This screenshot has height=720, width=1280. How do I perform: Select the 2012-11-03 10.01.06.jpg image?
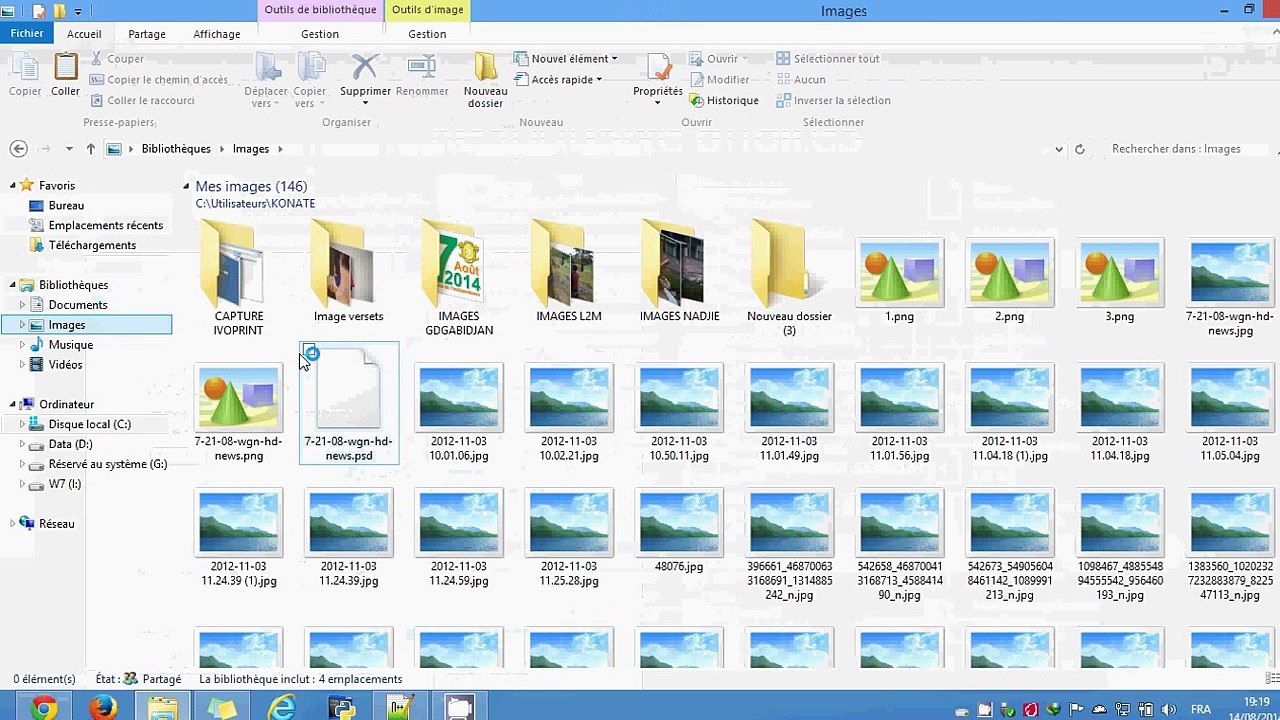click(x=459, y=412)
